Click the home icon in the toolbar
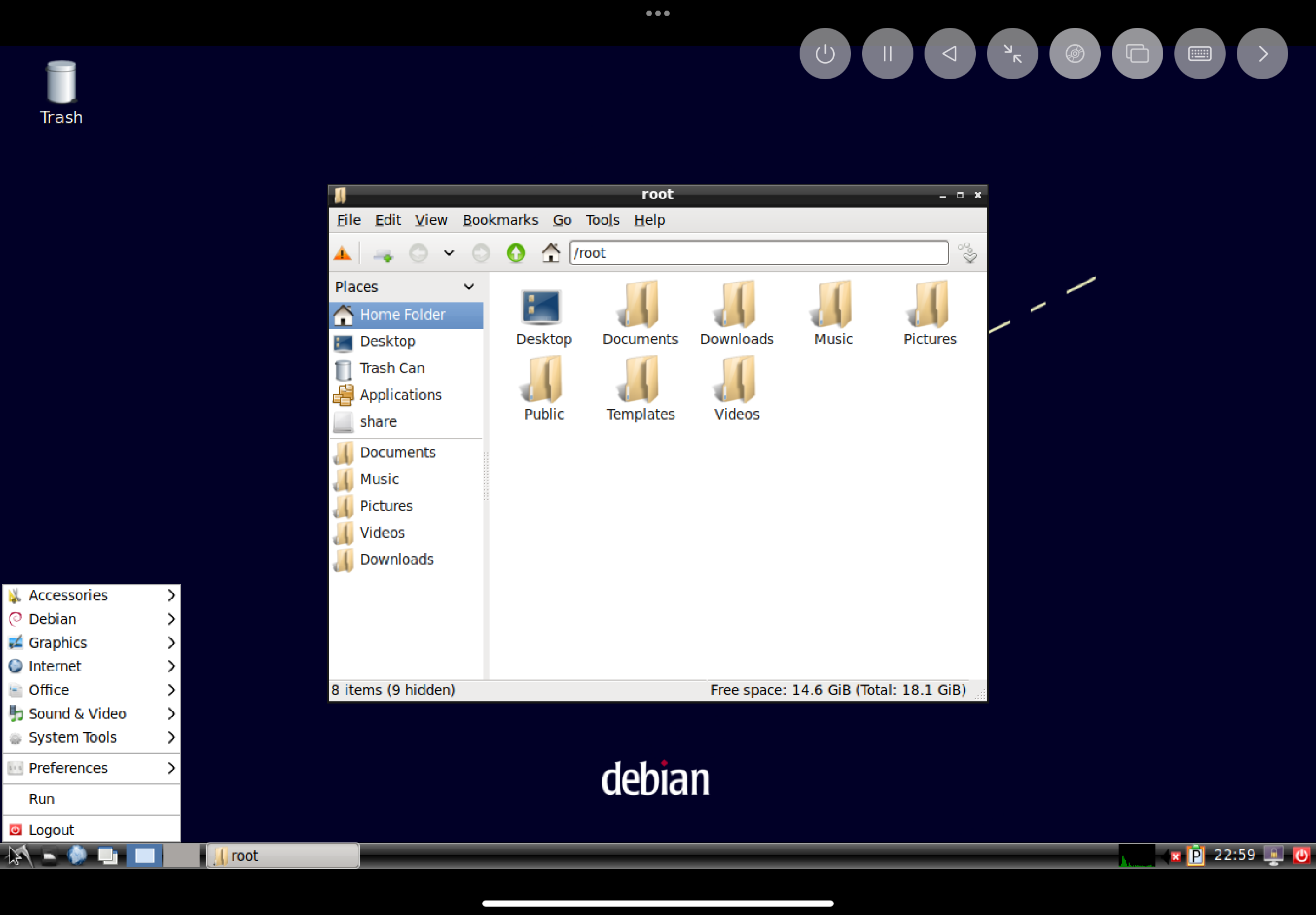 coord(550,253)
